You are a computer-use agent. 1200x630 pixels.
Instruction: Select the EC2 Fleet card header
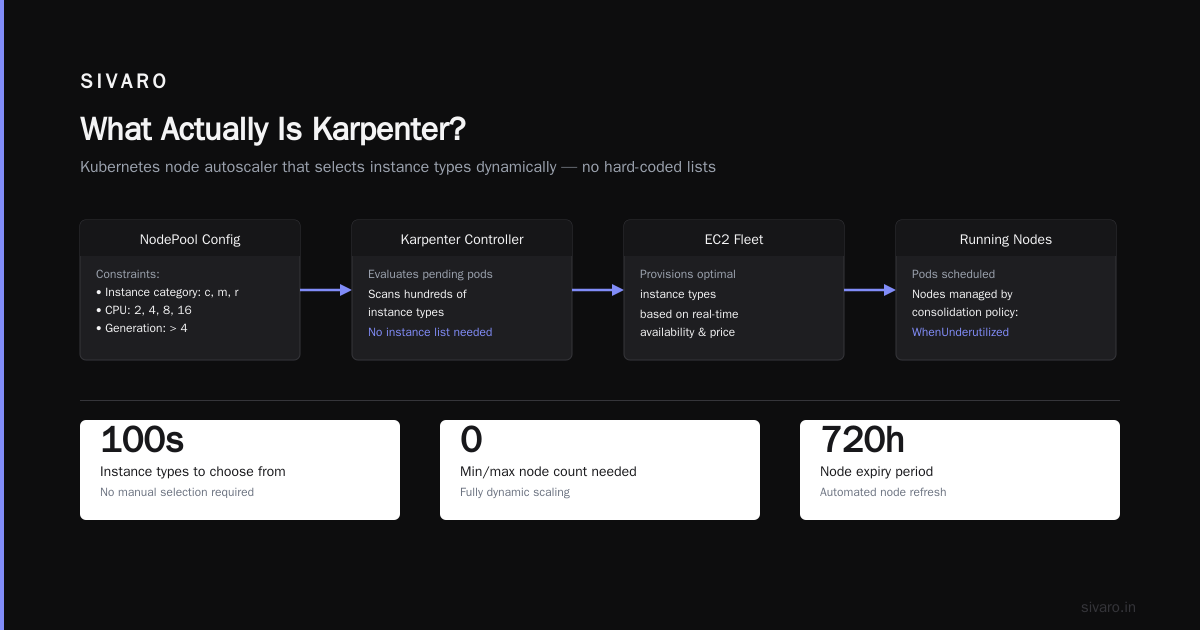(x=734, y=239)
